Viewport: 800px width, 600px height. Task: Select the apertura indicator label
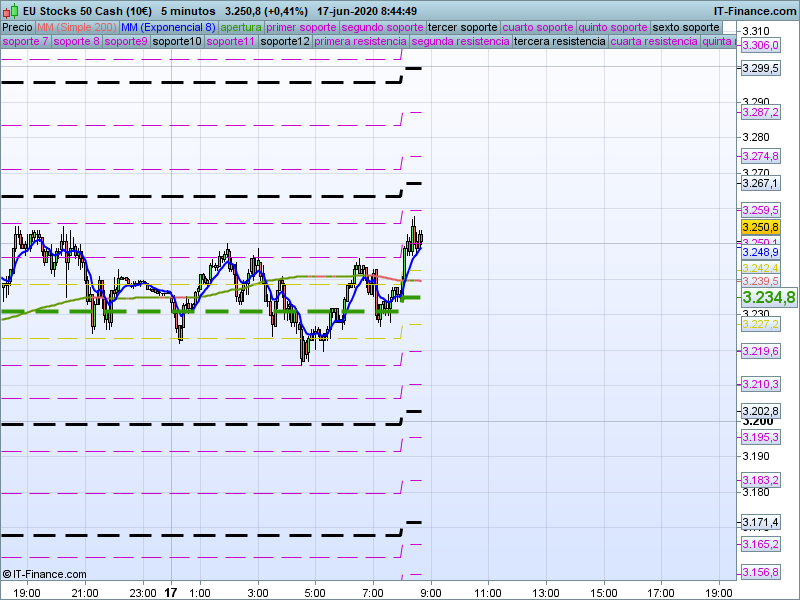click(241, 27)
